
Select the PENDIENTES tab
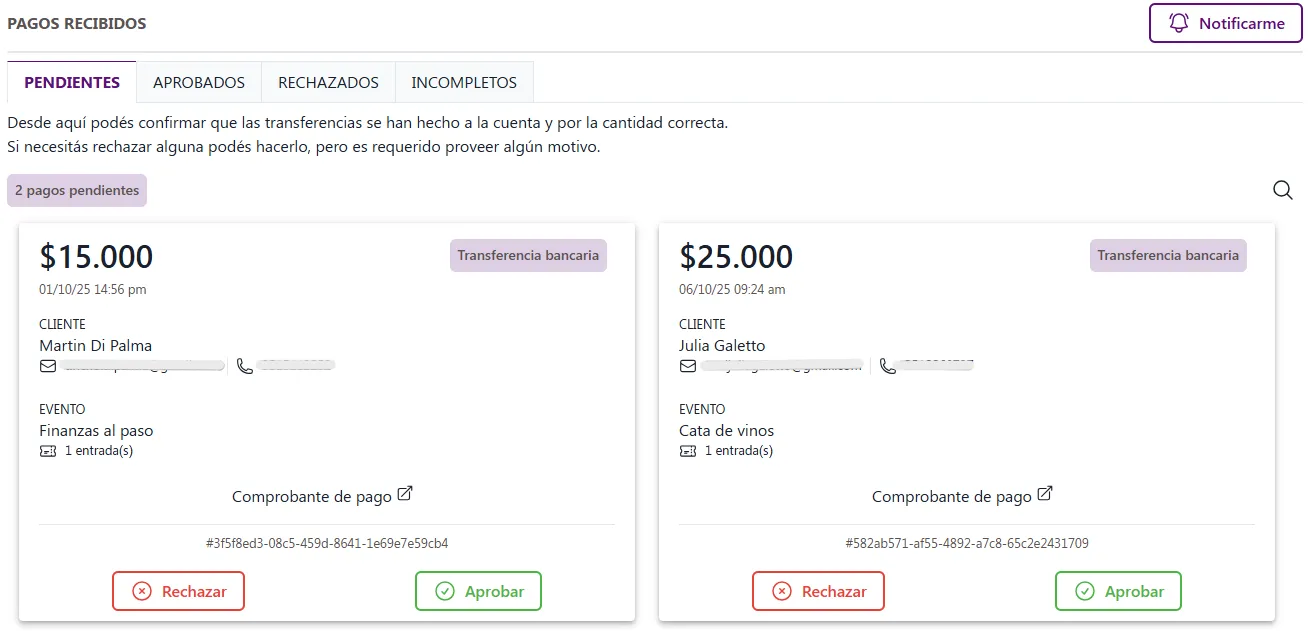tap(72, 83)
